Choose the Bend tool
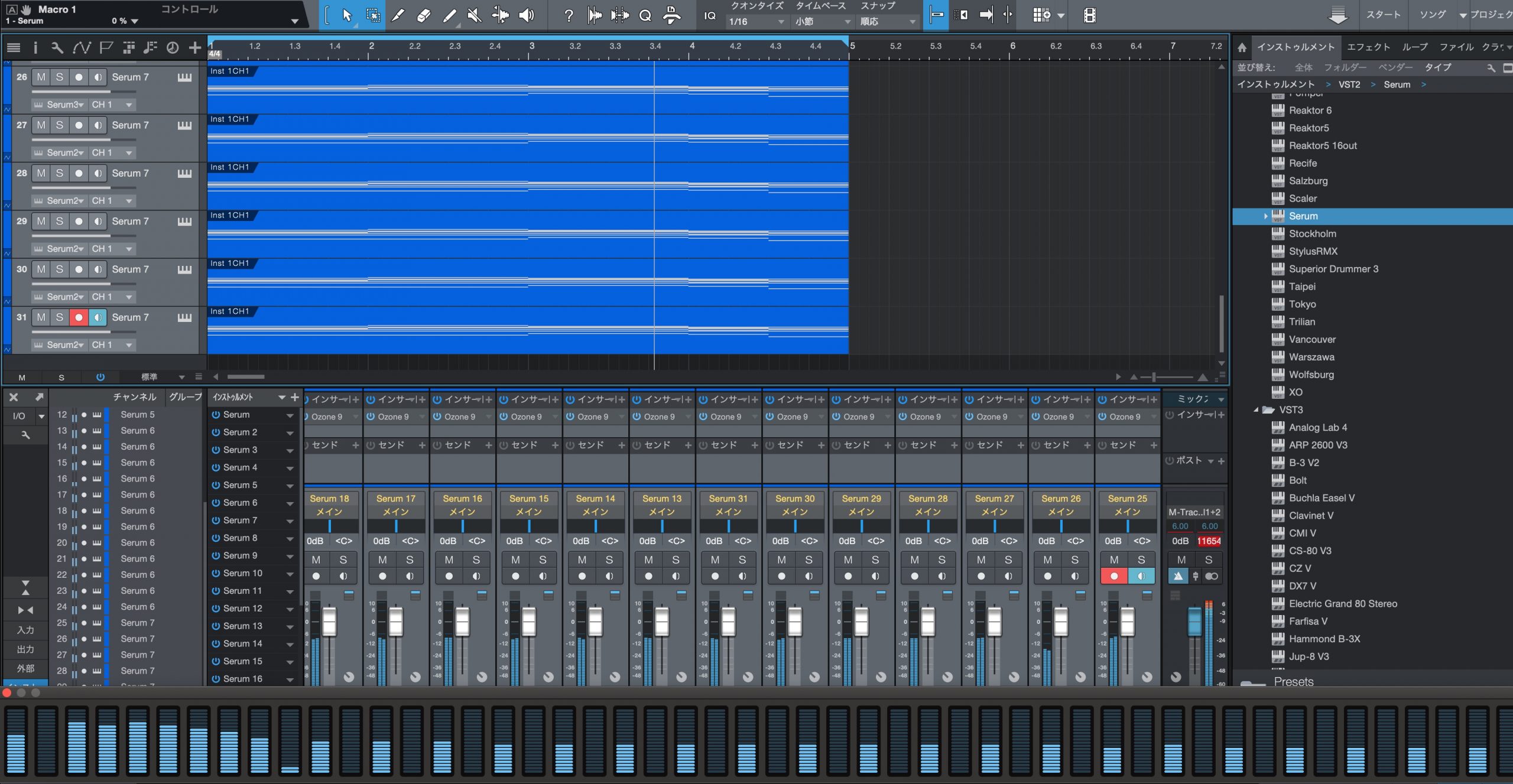The height and width of the screenshot is (784, 1513). click(501, 15)
